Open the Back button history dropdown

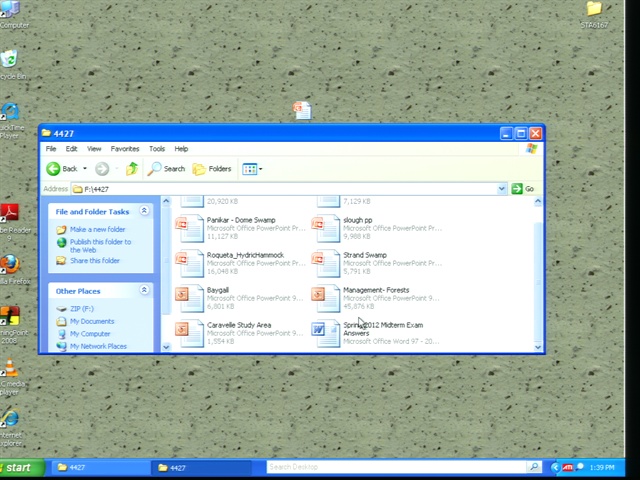(x=85, y=169)
